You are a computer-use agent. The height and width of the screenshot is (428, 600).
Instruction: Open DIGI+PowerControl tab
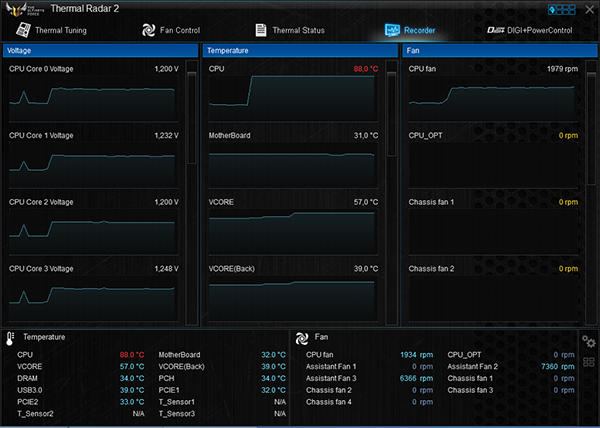coord(530,30)
